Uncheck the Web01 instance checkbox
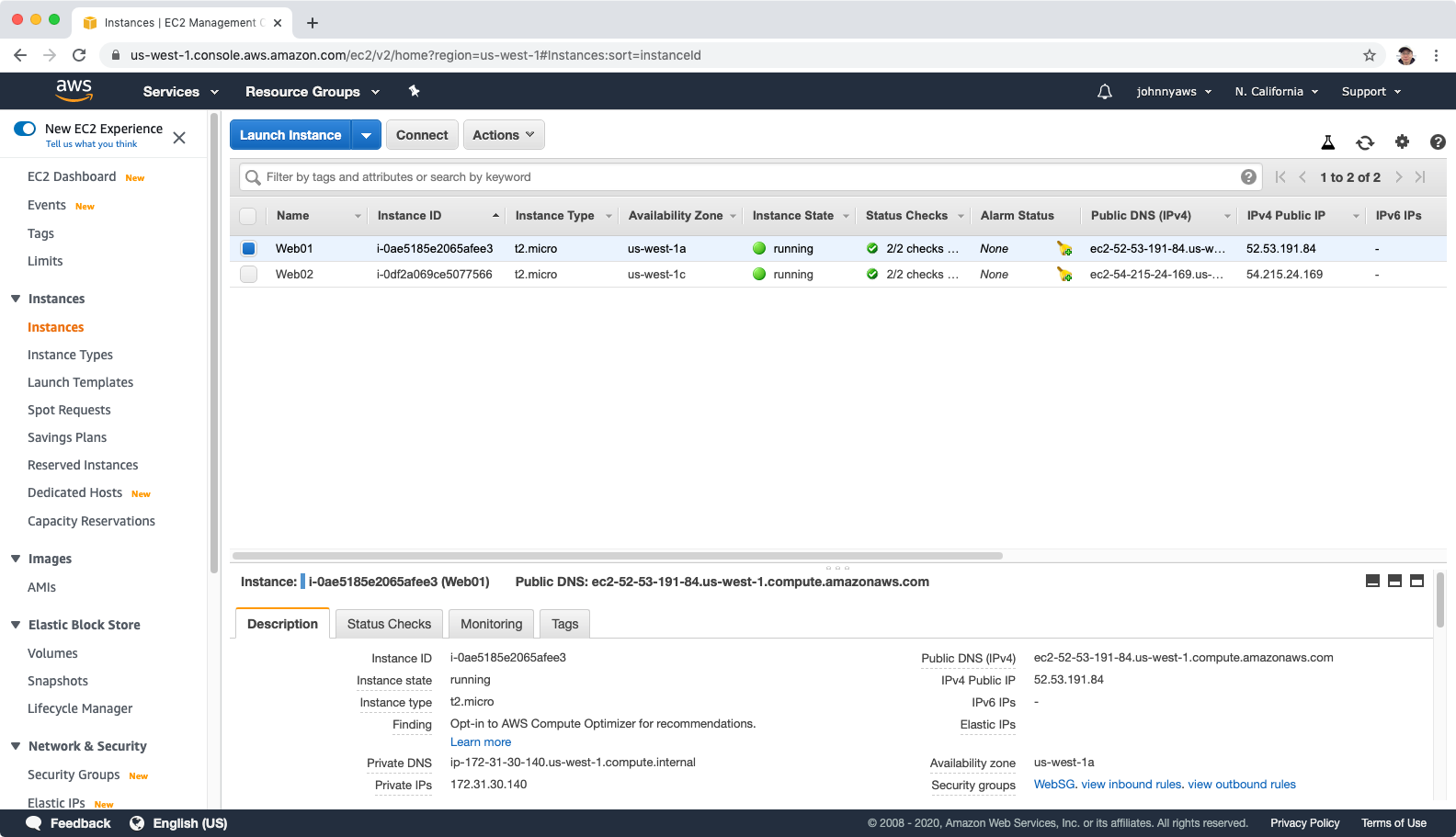The width and height of the screenshot is (1456, 837). pyautogui.click(x=248, y=248)
